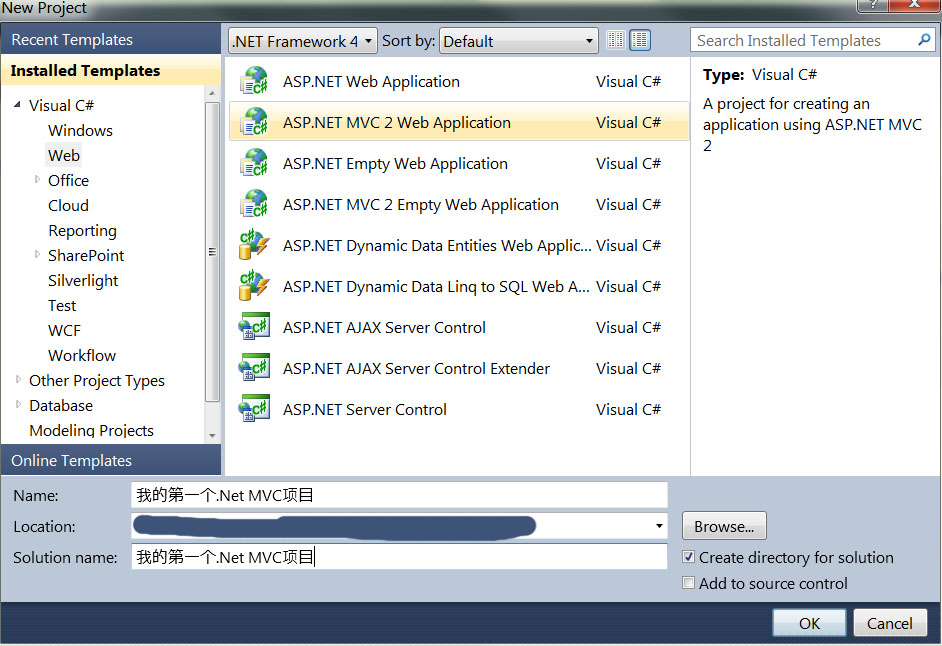Viewport: 942px width, 646px height.
Task: Select Windows under Visual C#
Action: click(81, 130)
